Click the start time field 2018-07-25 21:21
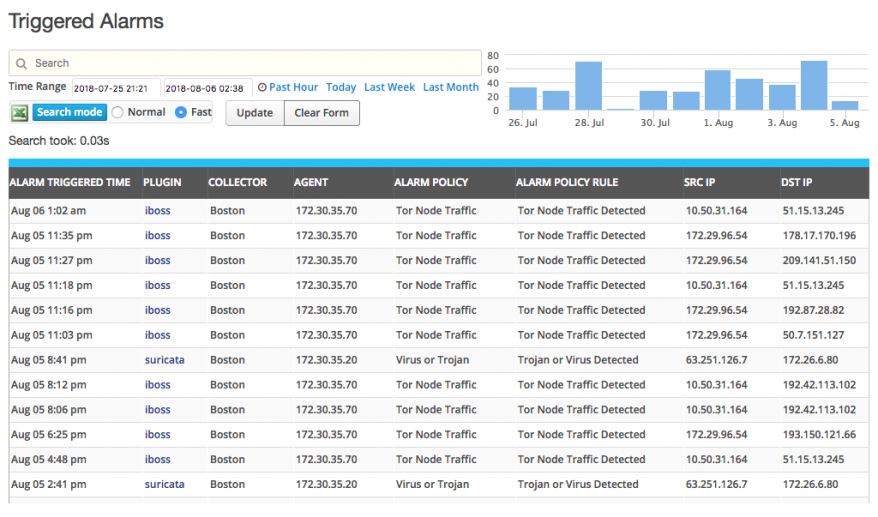Image resolution: width=878 pixels, height=517 pixels. (115, 89)
